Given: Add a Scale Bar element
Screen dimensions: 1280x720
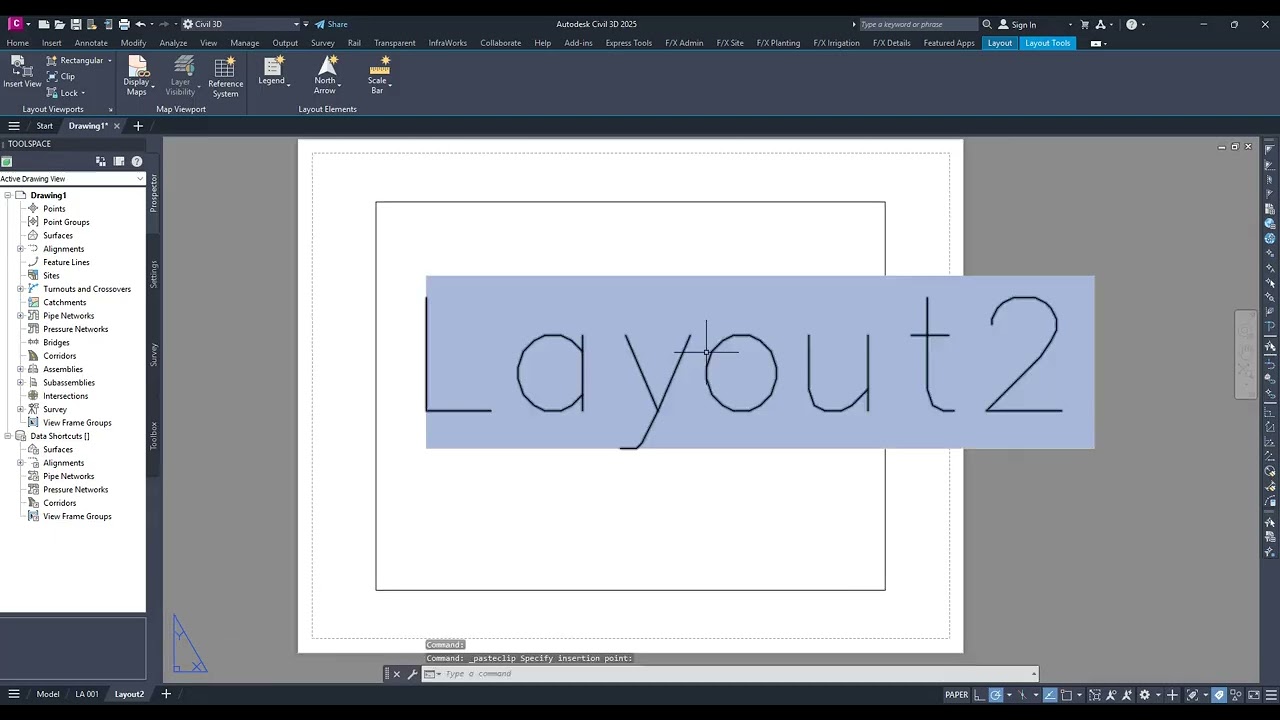Looking at the screenshot, I should (x=379, y=75).
